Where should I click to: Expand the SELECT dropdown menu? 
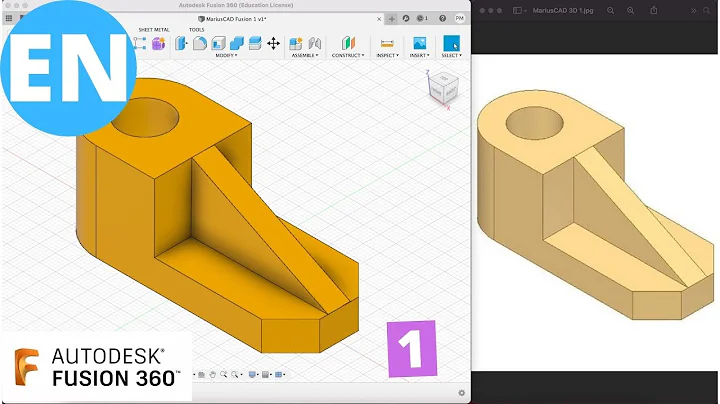coord(451,56)
